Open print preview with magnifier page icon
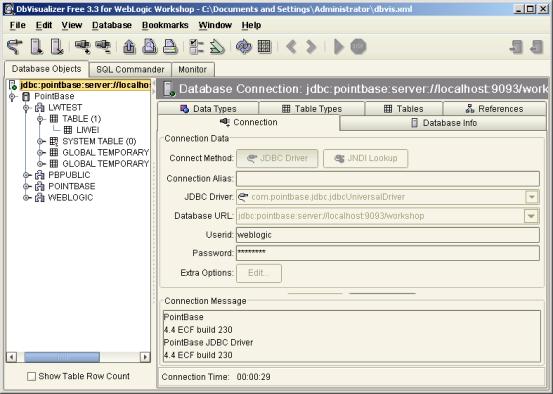553x394 pixels. 150,47
